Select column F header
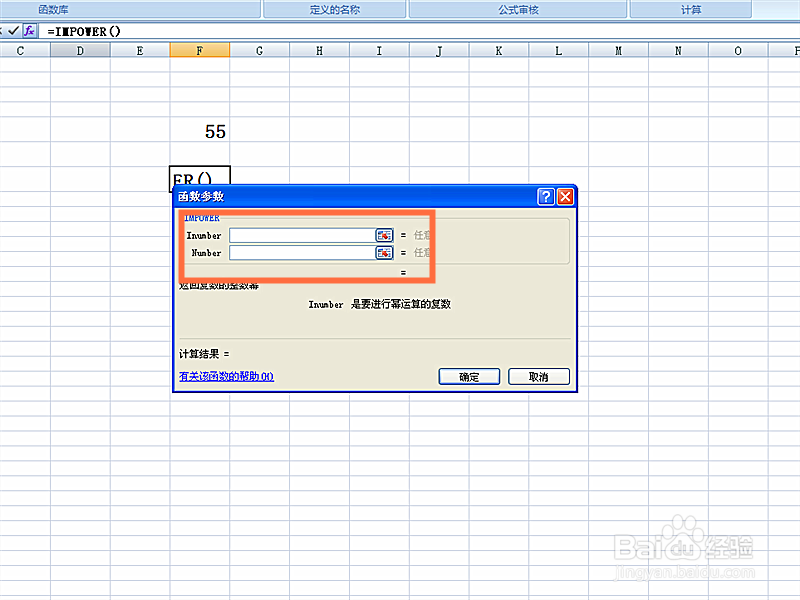This screenshot has width=800, height=600. [199, 51]
